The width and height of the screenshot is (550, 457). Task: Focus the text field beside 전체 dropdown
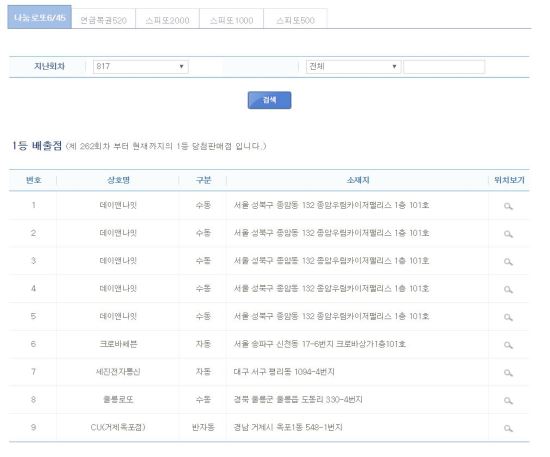[444, 67]
